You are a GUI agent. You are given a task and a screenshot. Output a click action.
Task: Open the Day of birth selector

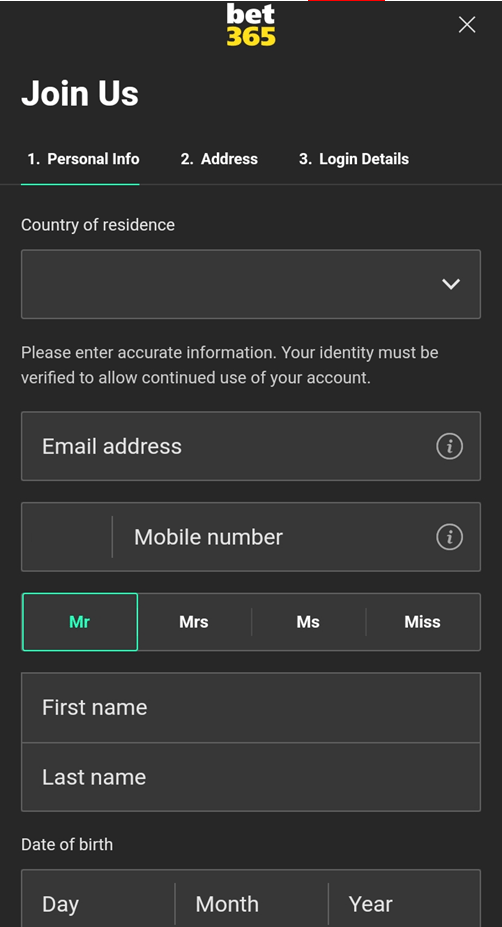(98, 900)
